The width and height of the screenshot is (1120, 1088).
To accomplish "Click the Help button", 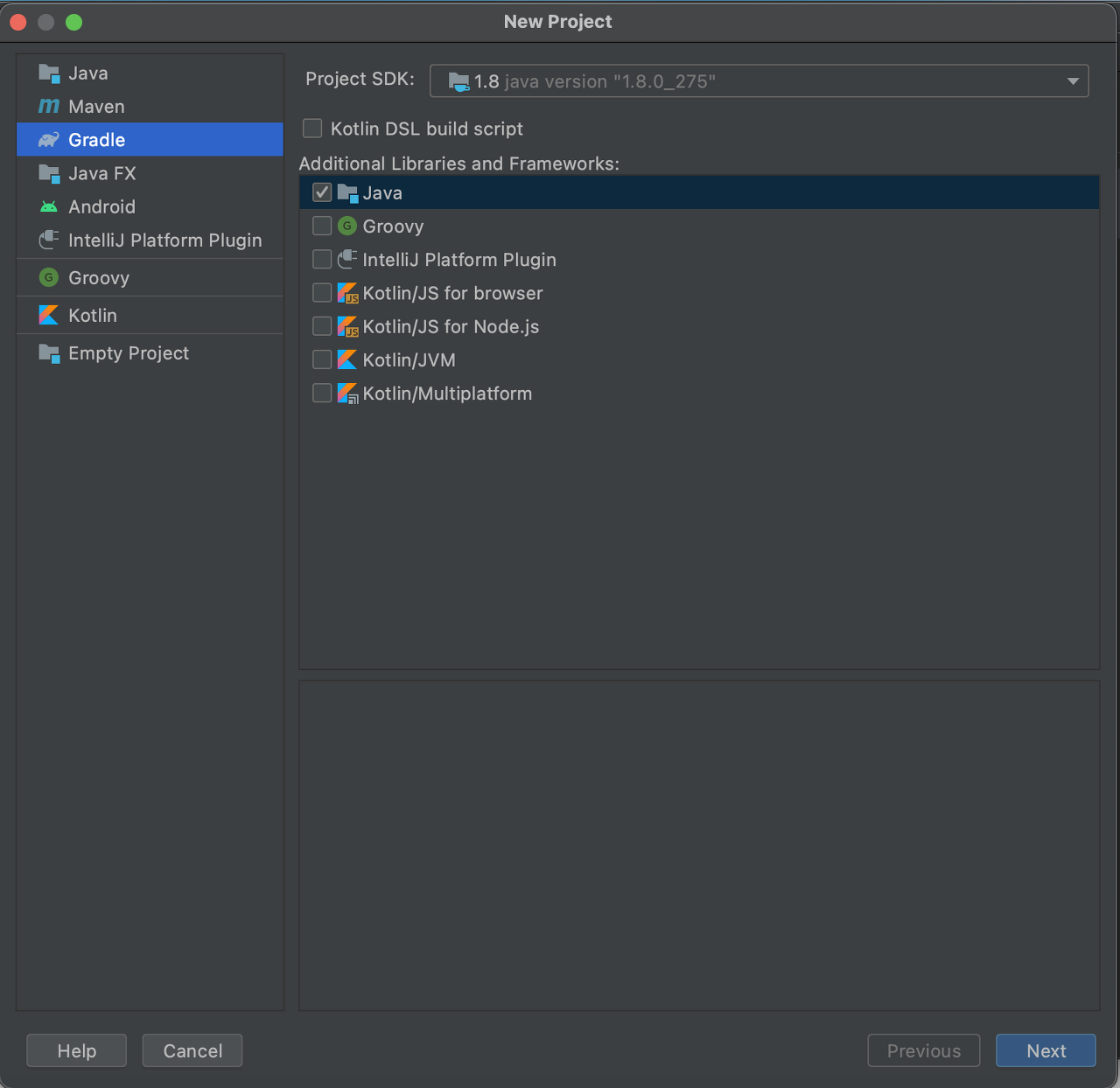I will [76, 1050].
